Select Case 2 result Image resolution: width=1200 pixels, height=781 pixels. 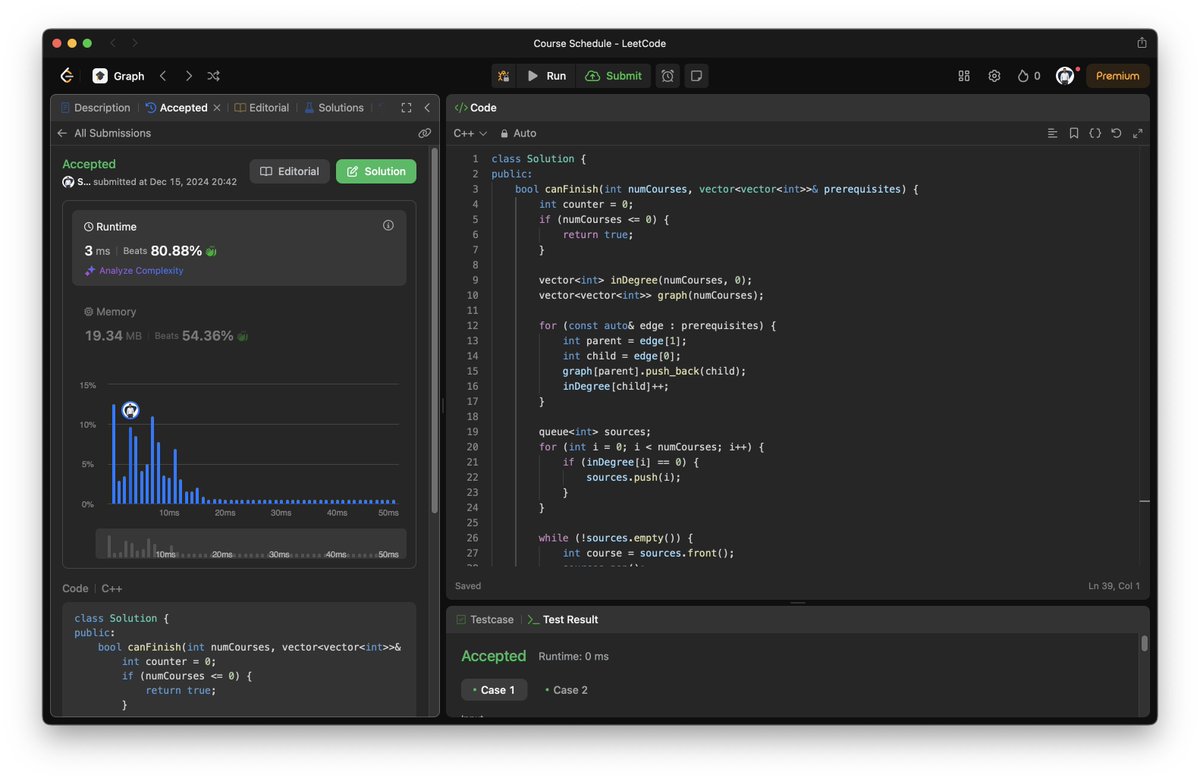(566, 690)
